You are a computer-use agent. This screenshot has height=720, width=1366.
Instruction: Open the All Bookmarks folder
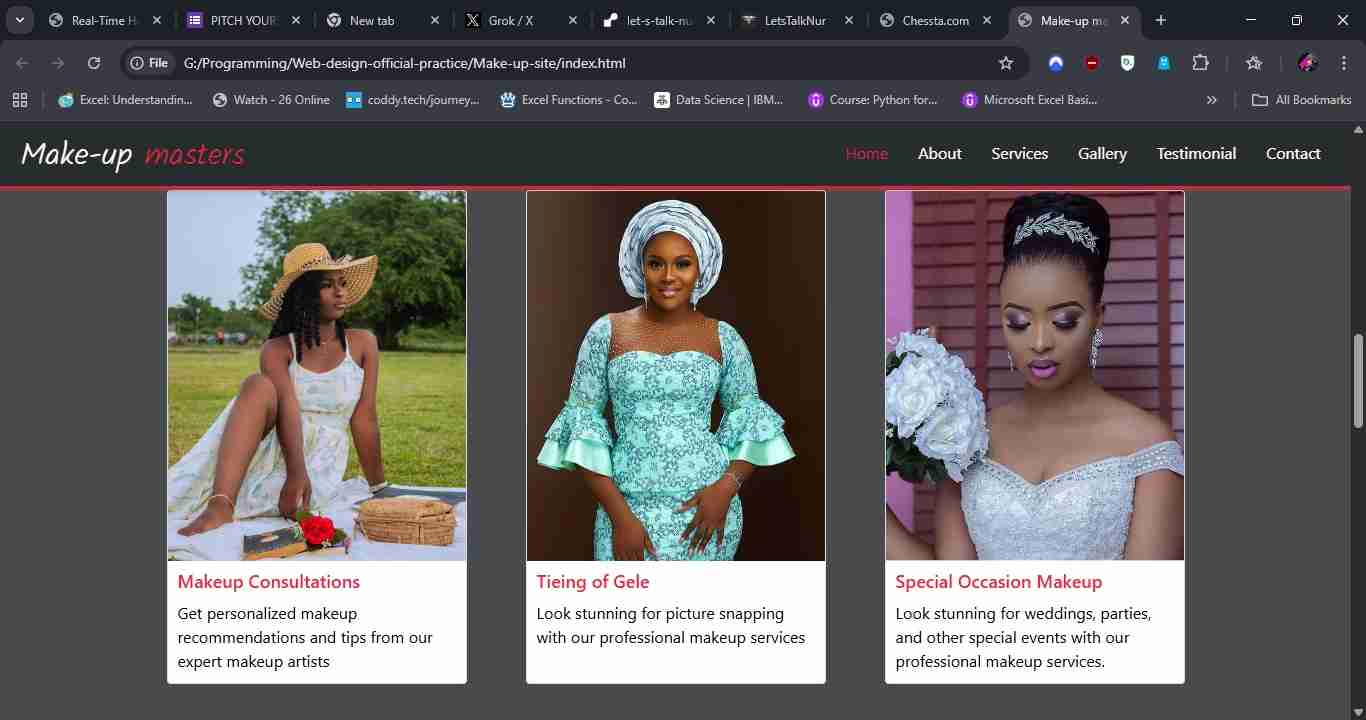coord(1302,100)
